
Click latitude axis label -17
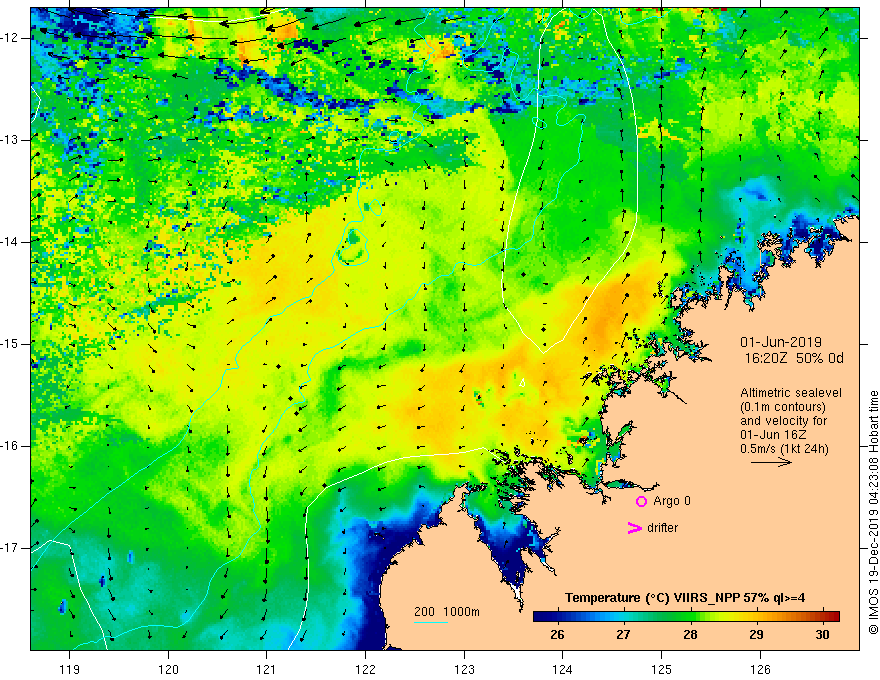[x=12, y=548]
